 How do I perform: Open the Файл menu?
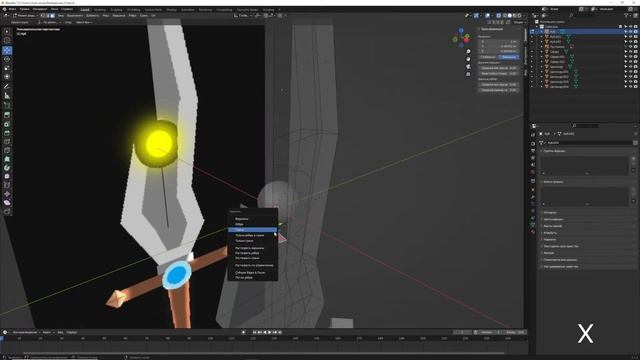pyautogui.click(x=13, y=9)
